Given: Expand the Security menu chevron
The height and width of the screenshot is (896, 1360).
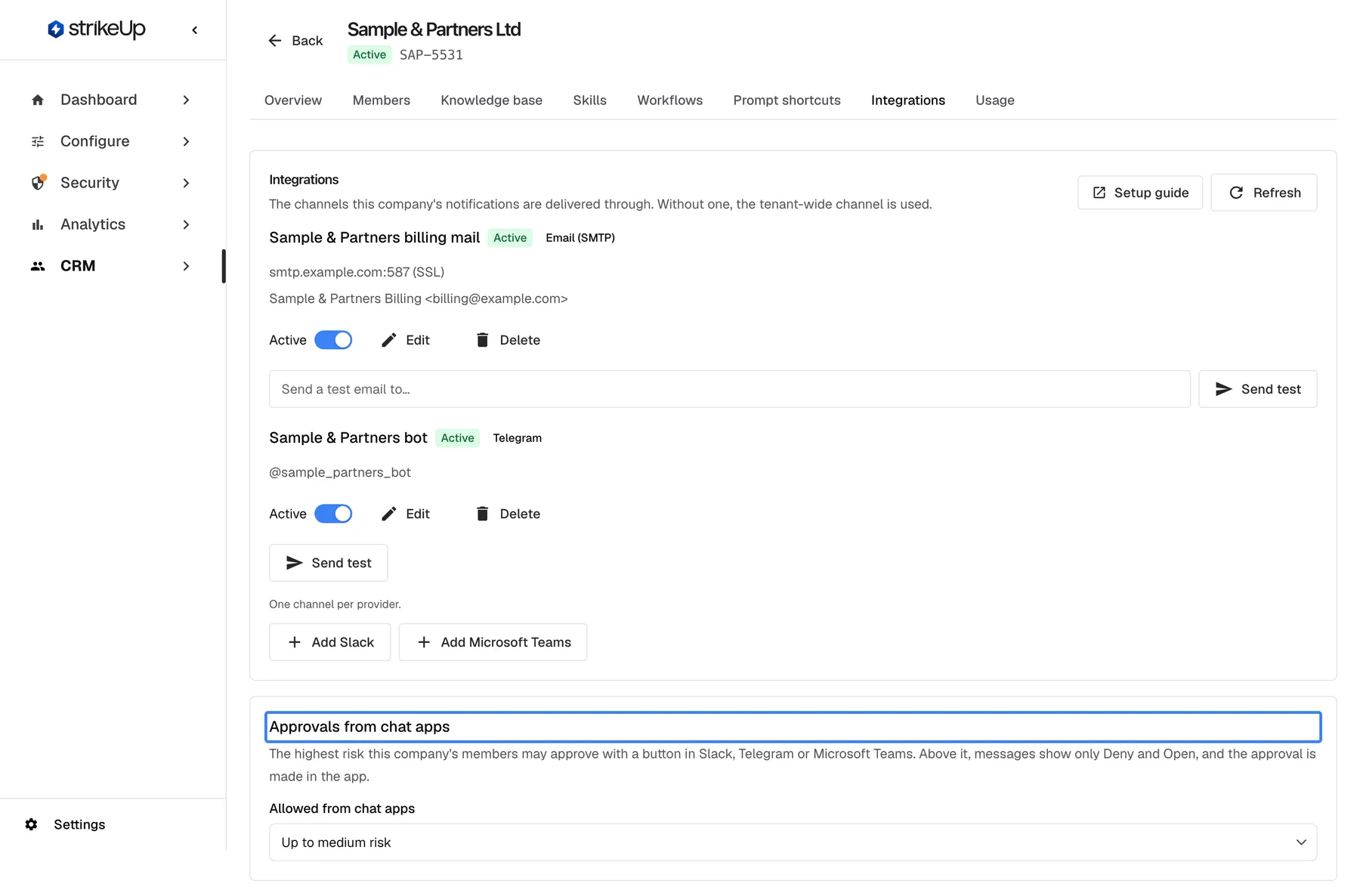Looking at the screenshot, I should pos(186,183).
